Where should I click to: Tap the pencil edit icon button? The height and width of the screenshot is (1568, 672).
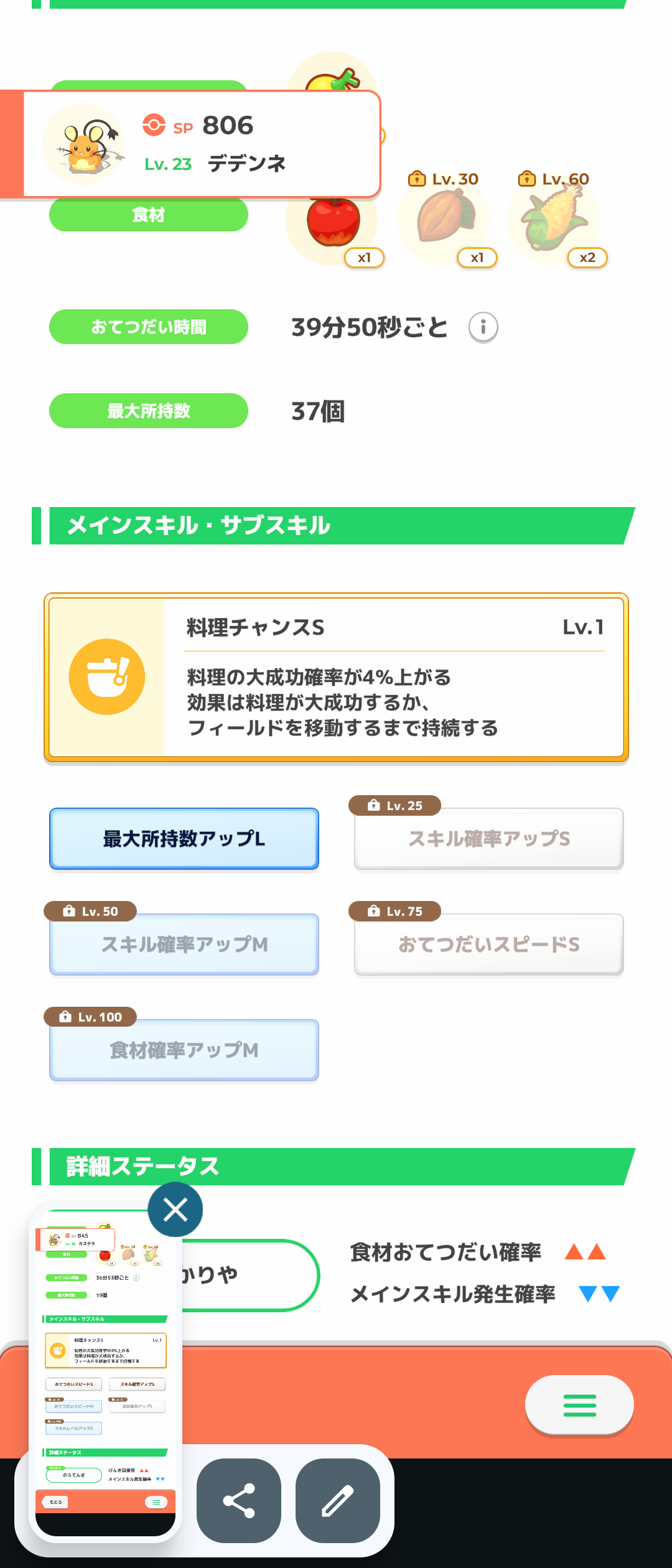coord(337,1500)
